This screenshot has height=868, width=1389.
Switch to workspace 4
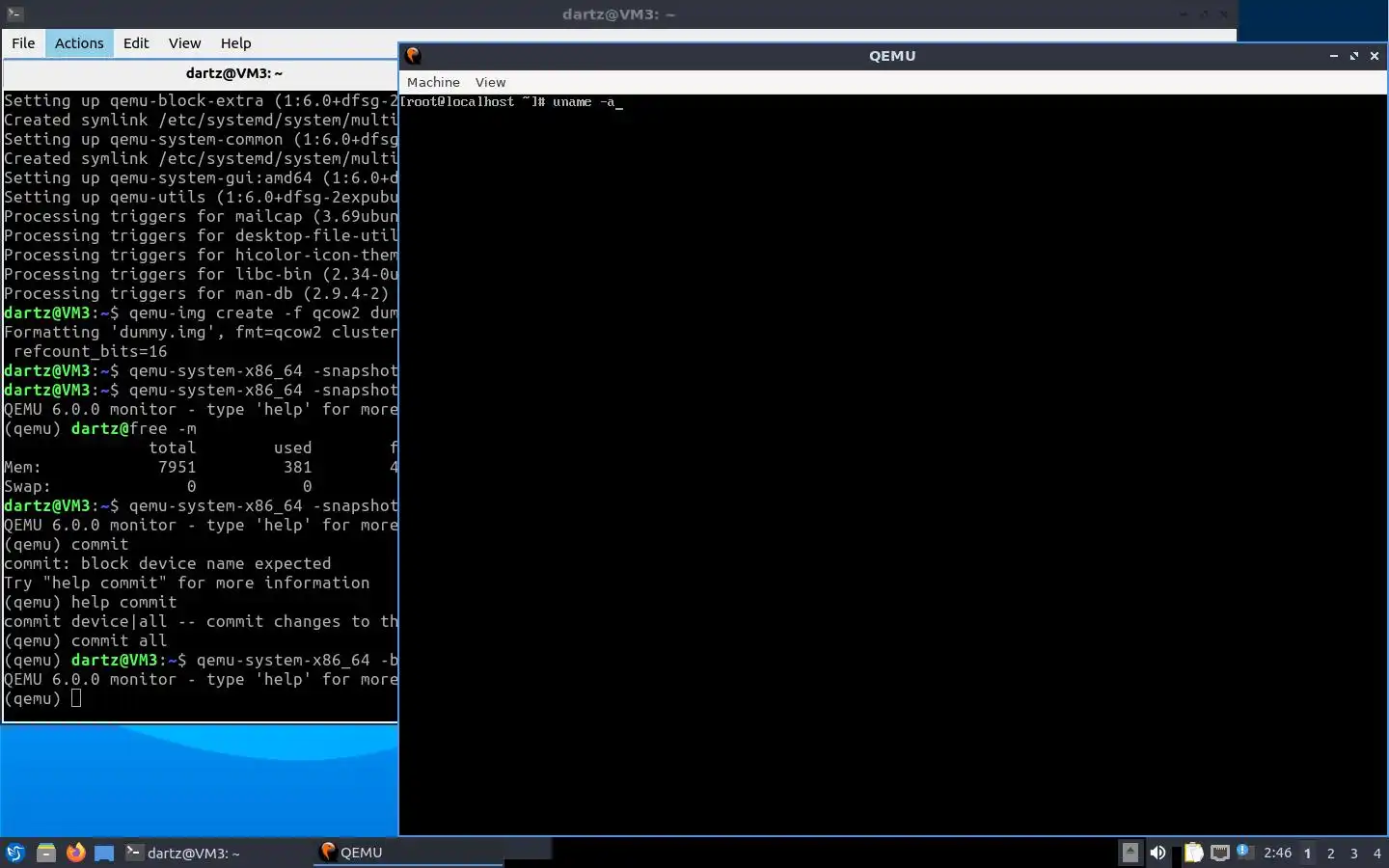[1377, 854]
